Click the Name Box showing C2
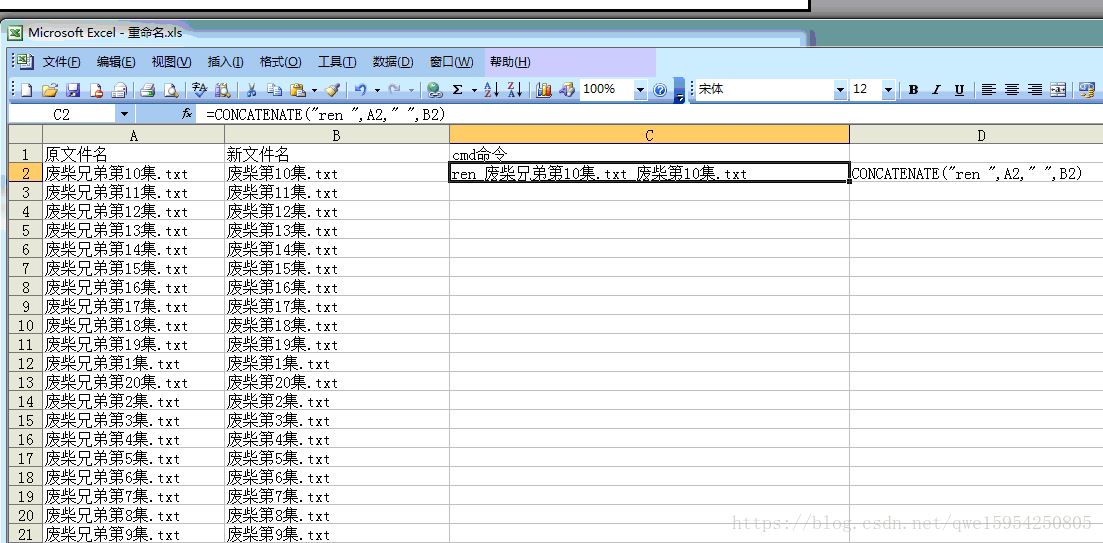The width and height of the screenshot is (1103, 543). pyautogui.click(x=62, y=114)
